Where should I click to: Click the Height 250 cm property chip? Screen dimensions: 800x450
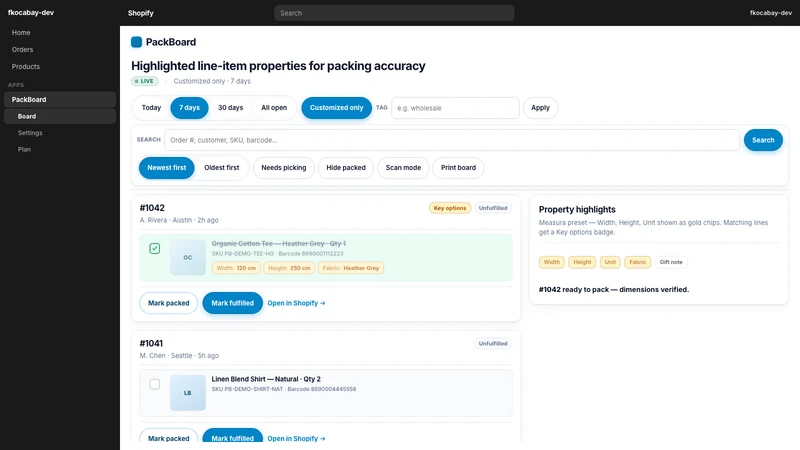click(x=289, y=268)
